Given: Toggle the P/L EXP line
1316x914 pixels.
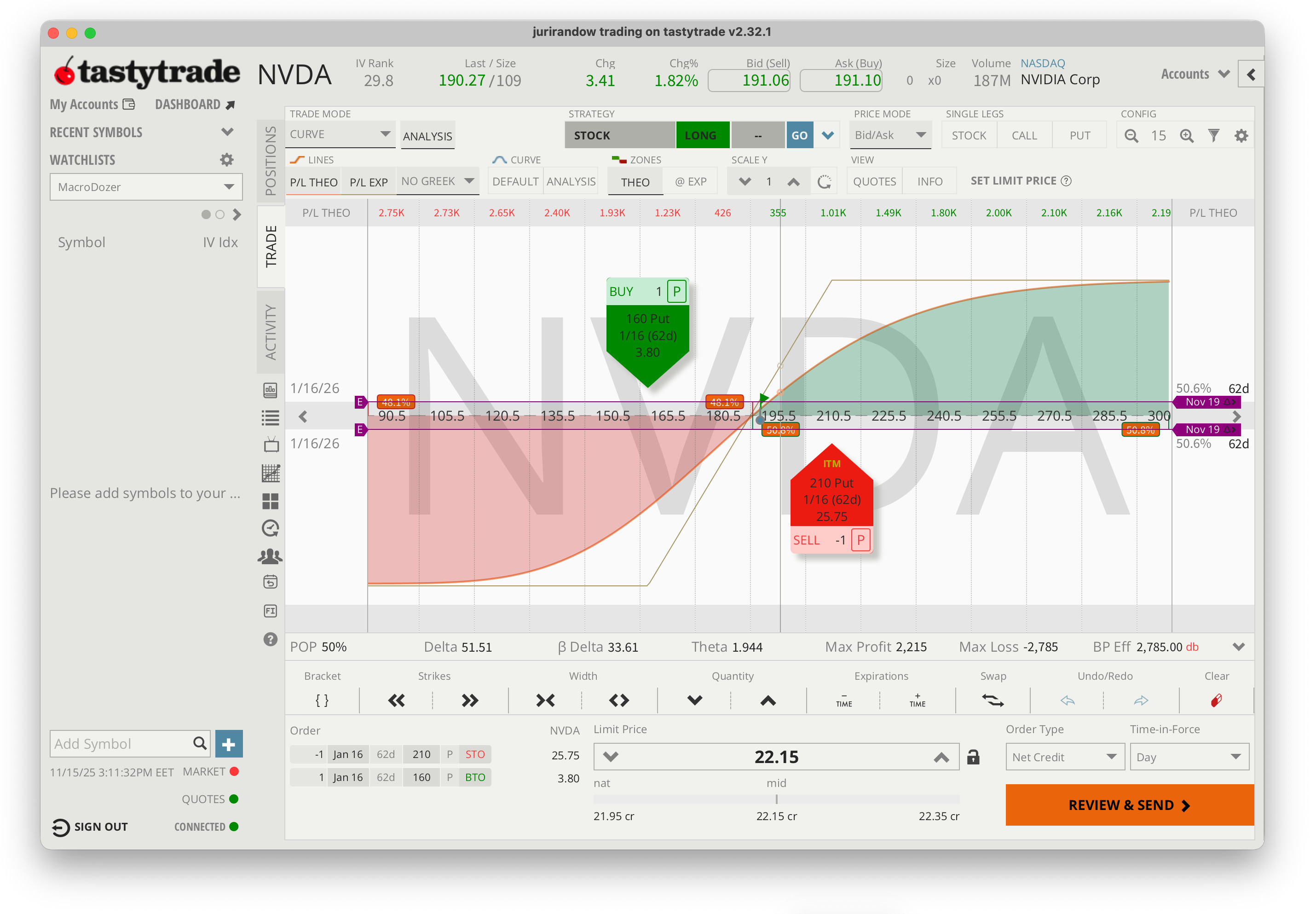Looking at the screenshot, I should click(x=368, y=182).
